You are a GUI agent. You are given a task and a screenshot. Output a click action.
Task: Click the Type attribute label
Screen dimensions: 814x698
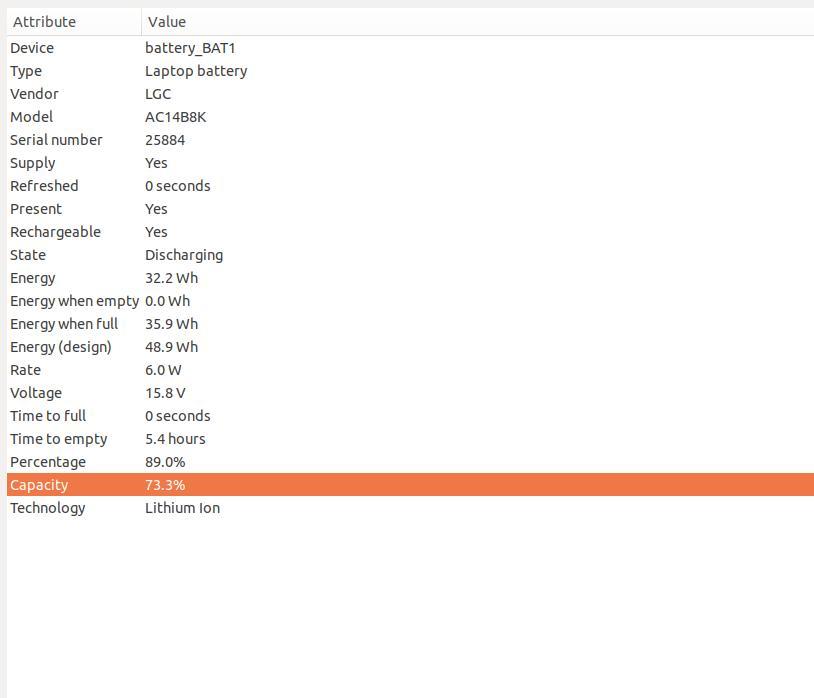click(x=26, y=71)
